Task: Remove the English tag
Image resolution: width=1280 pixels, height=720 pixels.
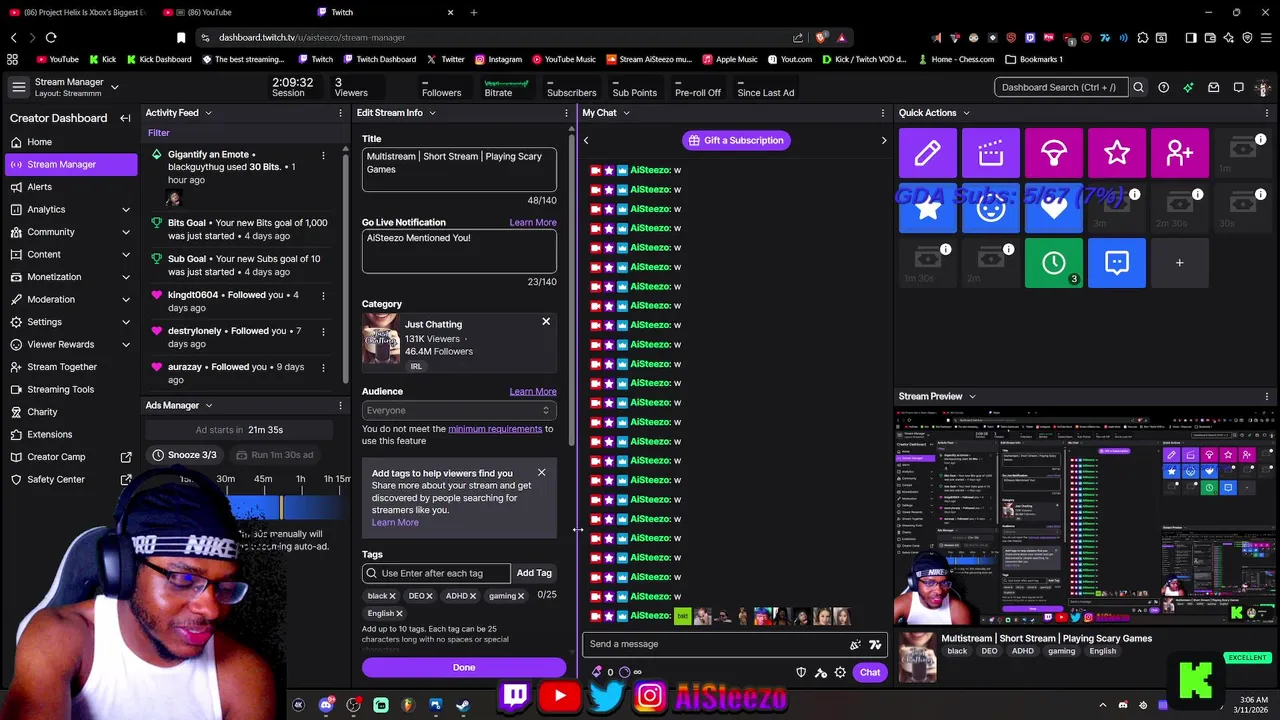Action: click(x=399, y=614)
